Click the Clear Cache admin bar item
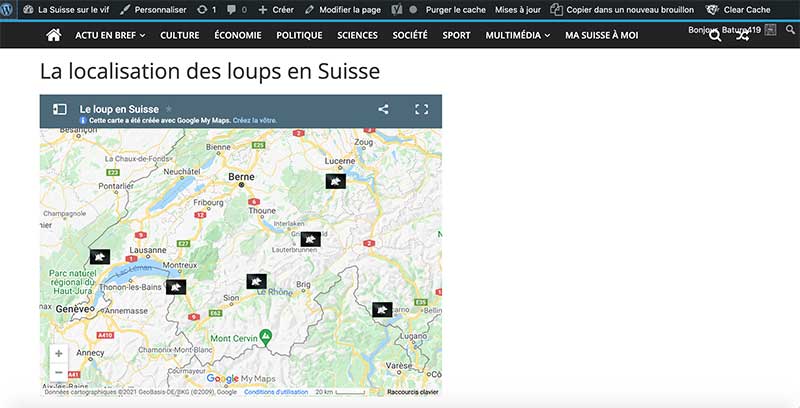This screenshot has height=408, width=800. click(x=738, y=10)
